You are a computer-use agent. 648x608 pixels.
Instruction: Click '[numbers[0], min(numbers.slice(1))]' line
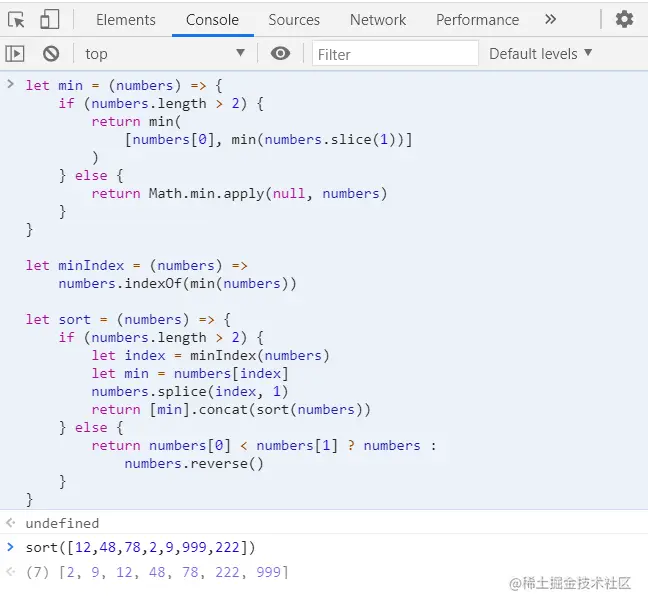point(269,140)
